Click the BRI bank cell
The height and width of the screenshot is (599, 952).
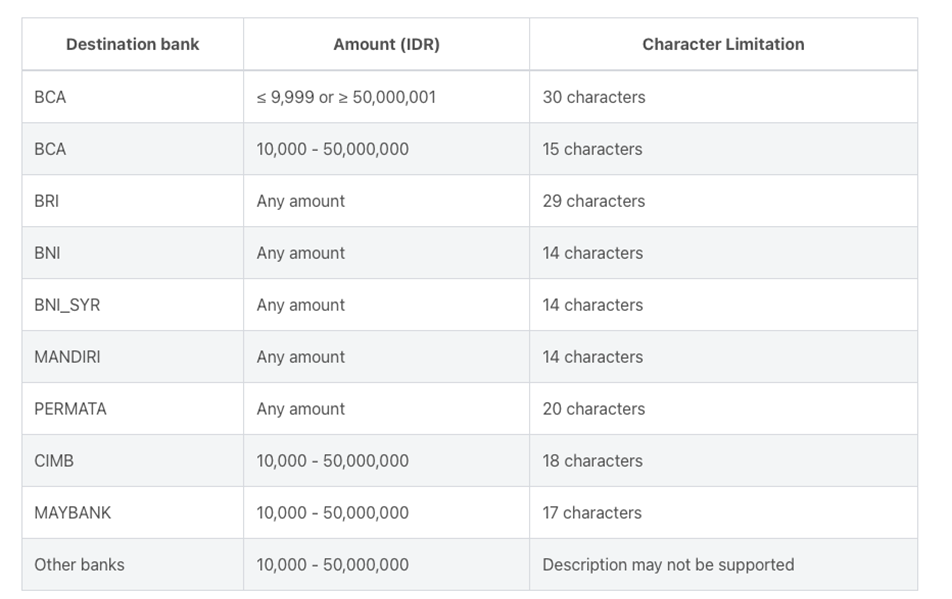(132, 201)
